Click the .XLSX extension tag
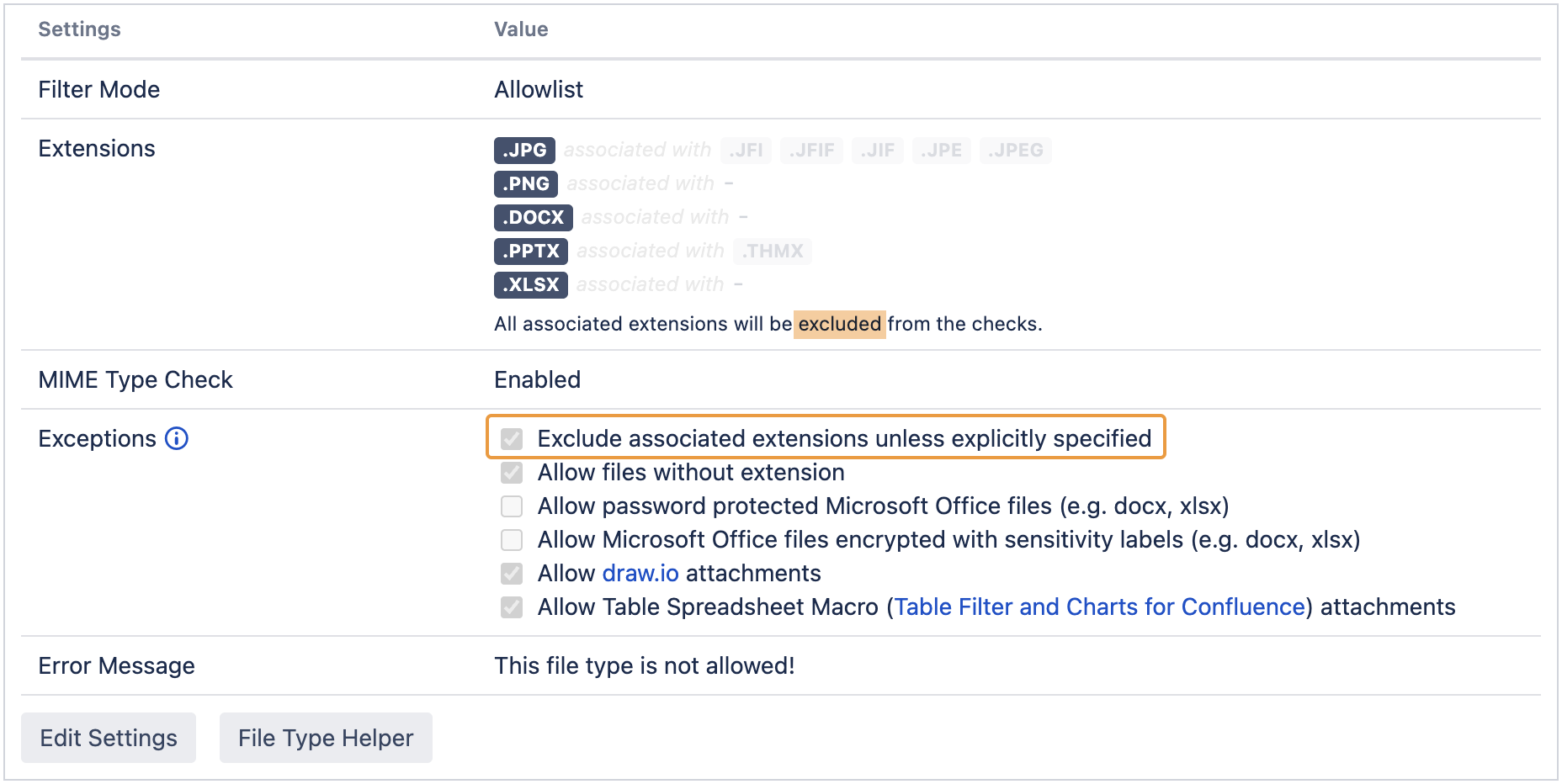 [531, 284]
